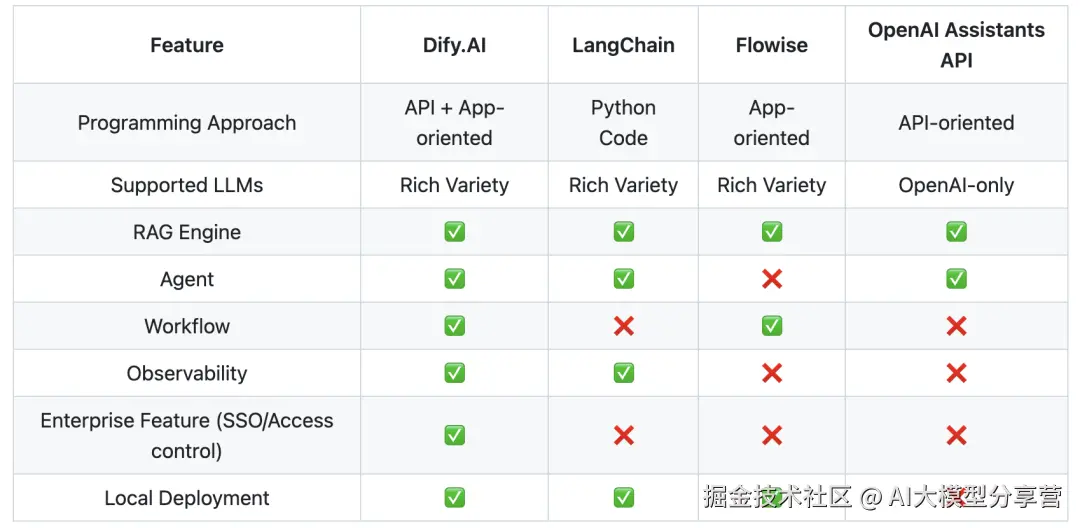This screenshot has width=1080, height=528.
Task: Select the Feature column header
Action: pos(187,45)
